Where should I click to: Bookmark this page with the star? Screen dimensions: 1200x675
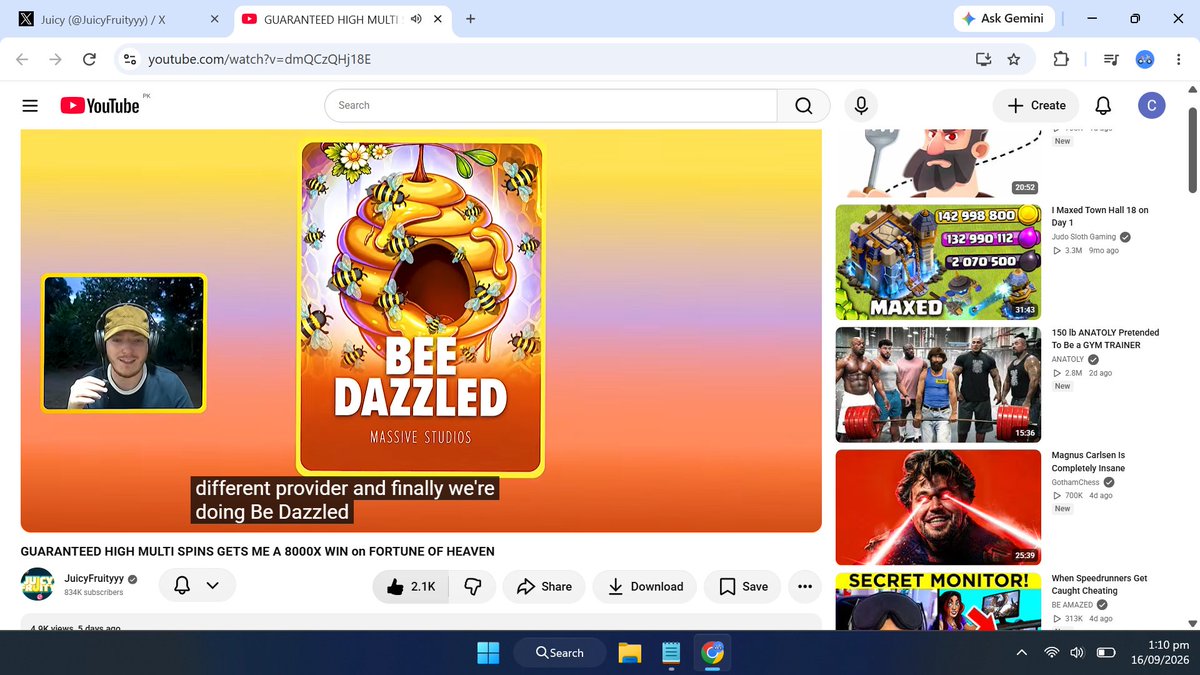coord(1014,60)
